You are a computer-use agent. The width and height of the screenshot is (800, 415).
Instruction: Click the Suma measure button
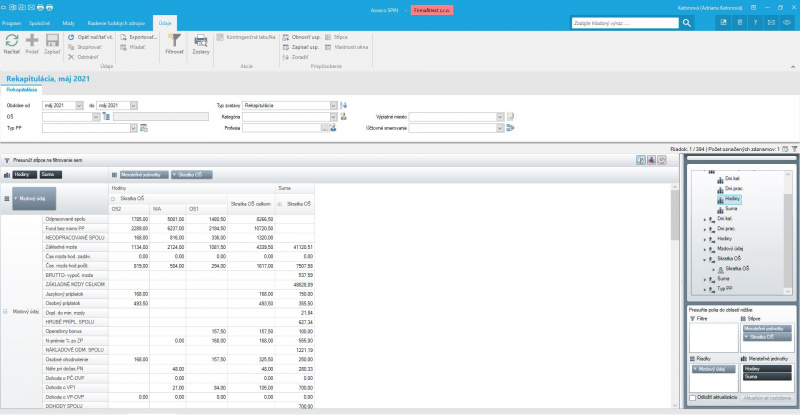(47, 174)
